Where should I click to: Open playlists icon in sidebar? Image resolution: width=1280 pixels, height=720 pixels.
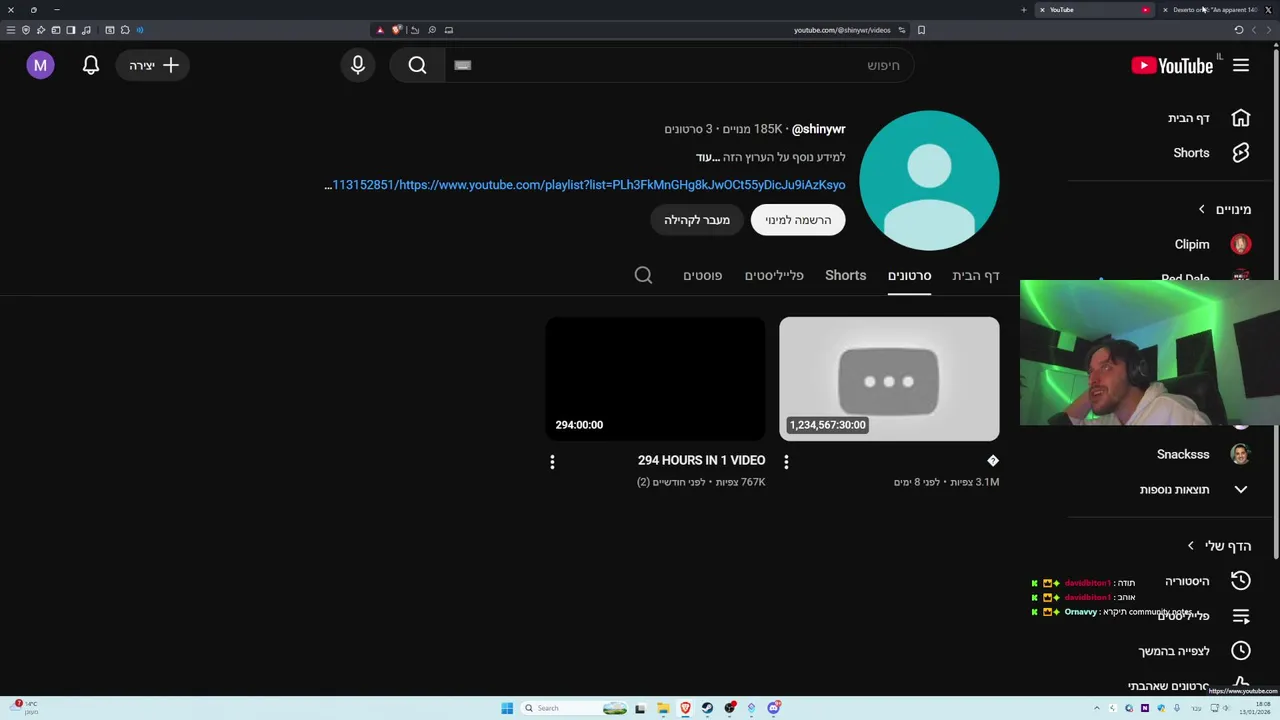coord(1241,616)
